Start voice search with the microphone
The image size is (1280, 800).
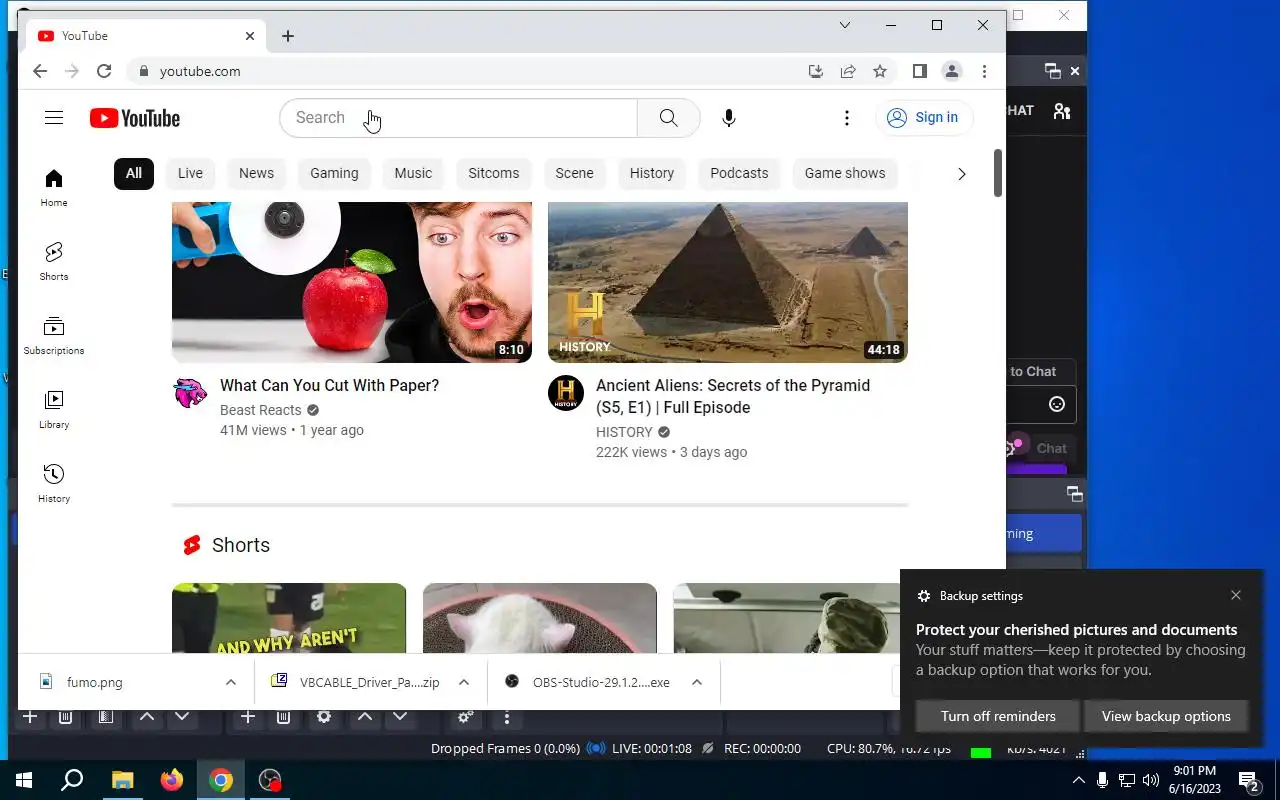pos(729,118)
